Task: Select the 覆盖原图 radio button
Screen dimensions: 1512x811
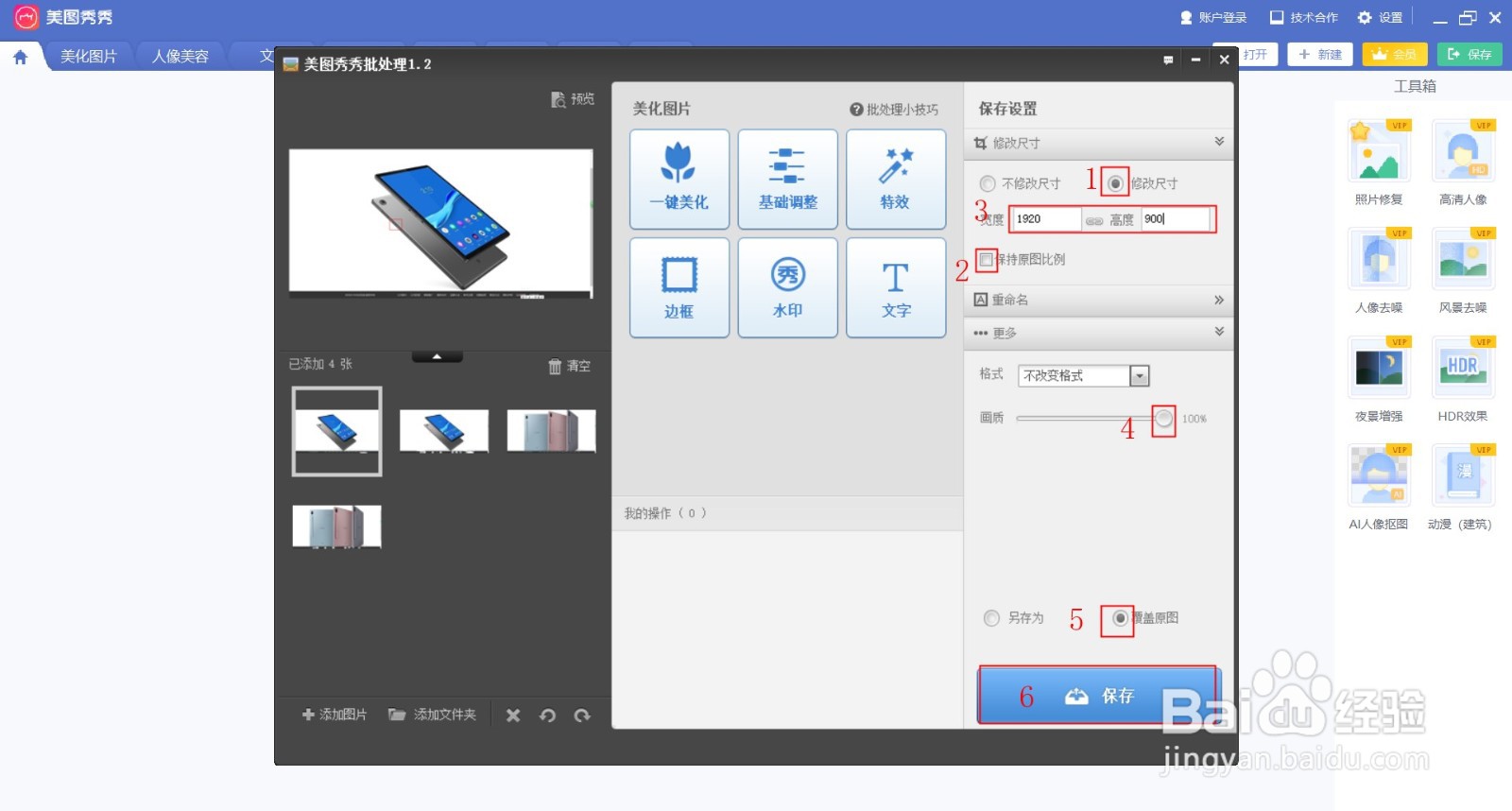Action: (1120, 618)
